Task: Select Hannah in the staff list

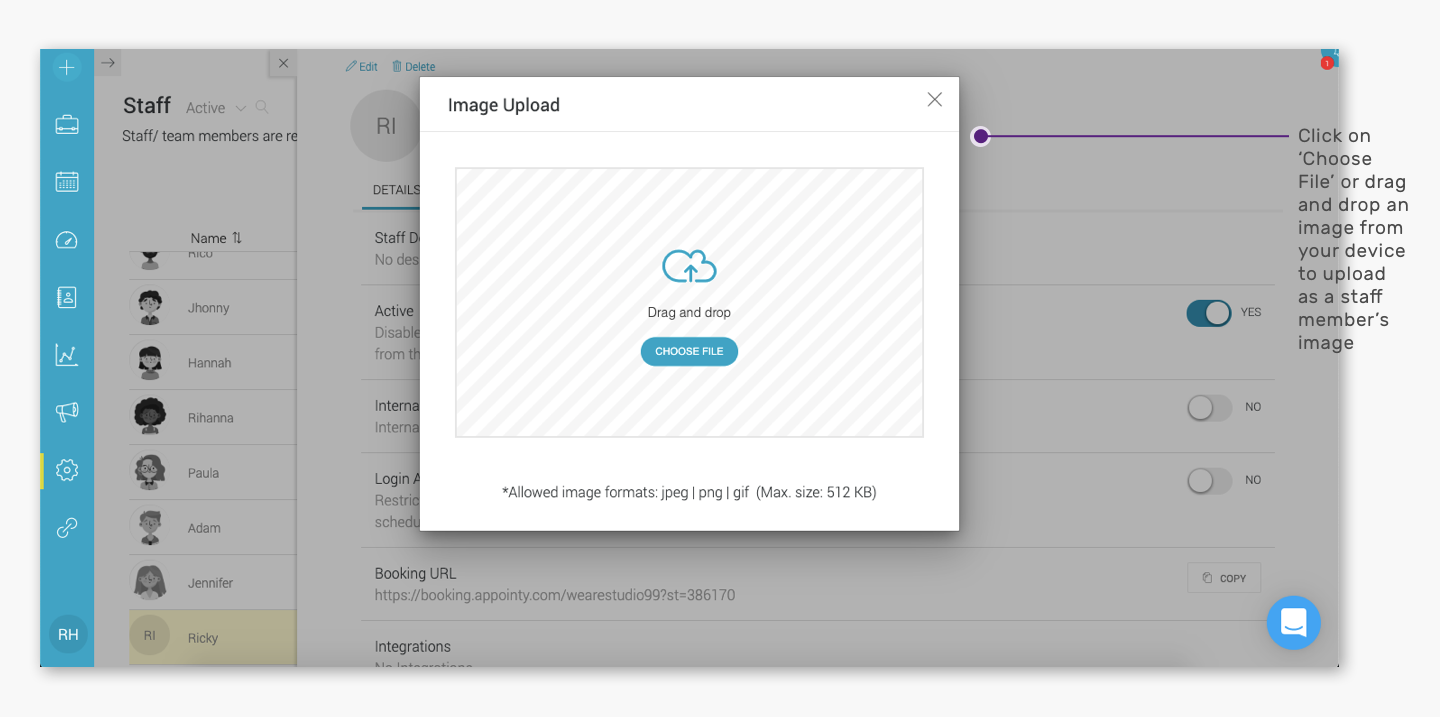Action: pyautogui.click(x=213, y=362)
